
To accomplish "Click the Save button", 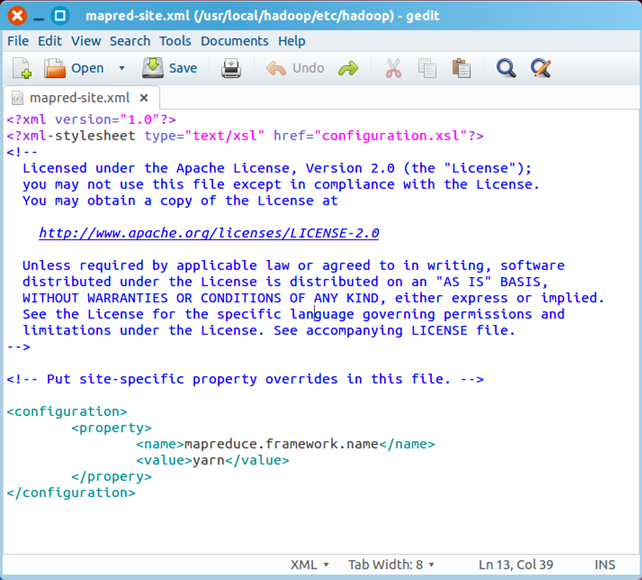I will click(170, 68).
